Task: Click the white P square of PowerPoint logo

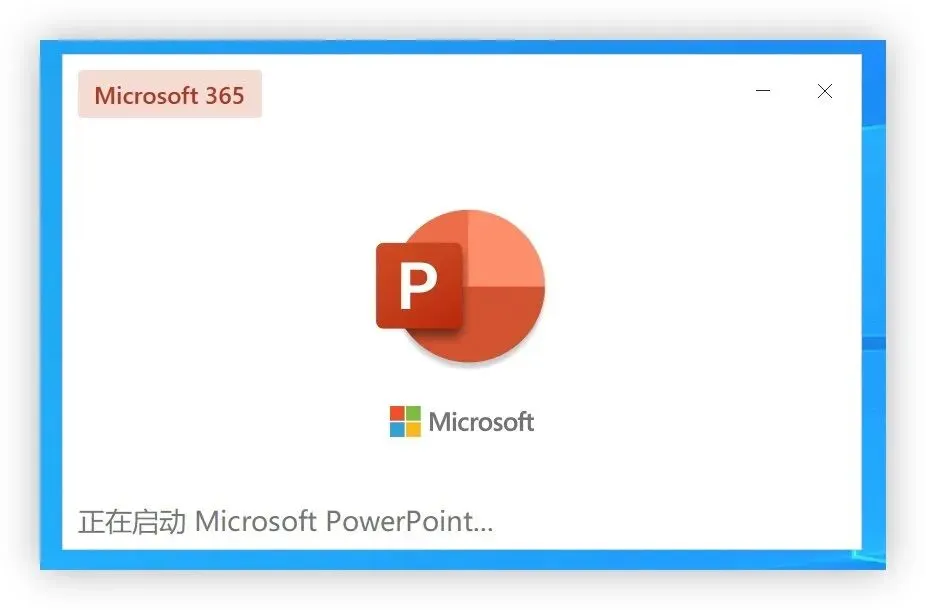Action: tap(419, 286)
